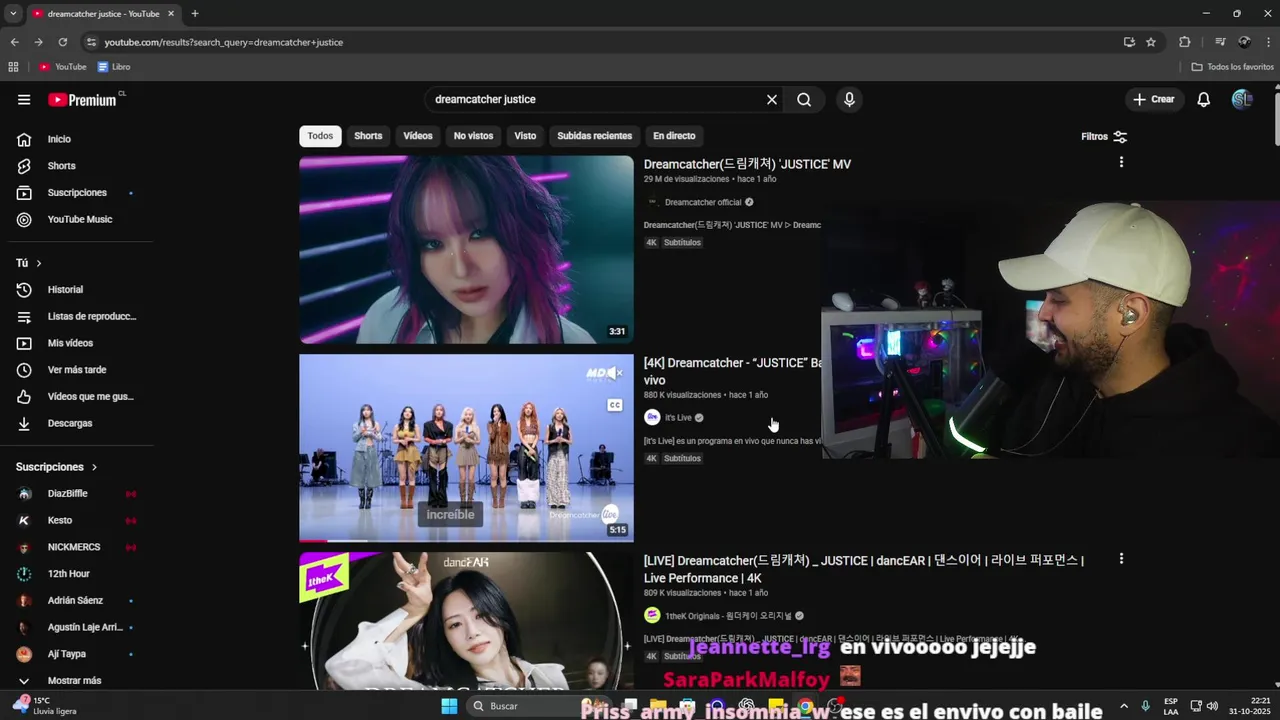Image resolution: width=1280 pixels, height=720 pixels.
Task: Select the Visto filter chip
Action: click(x=525, y=136)
